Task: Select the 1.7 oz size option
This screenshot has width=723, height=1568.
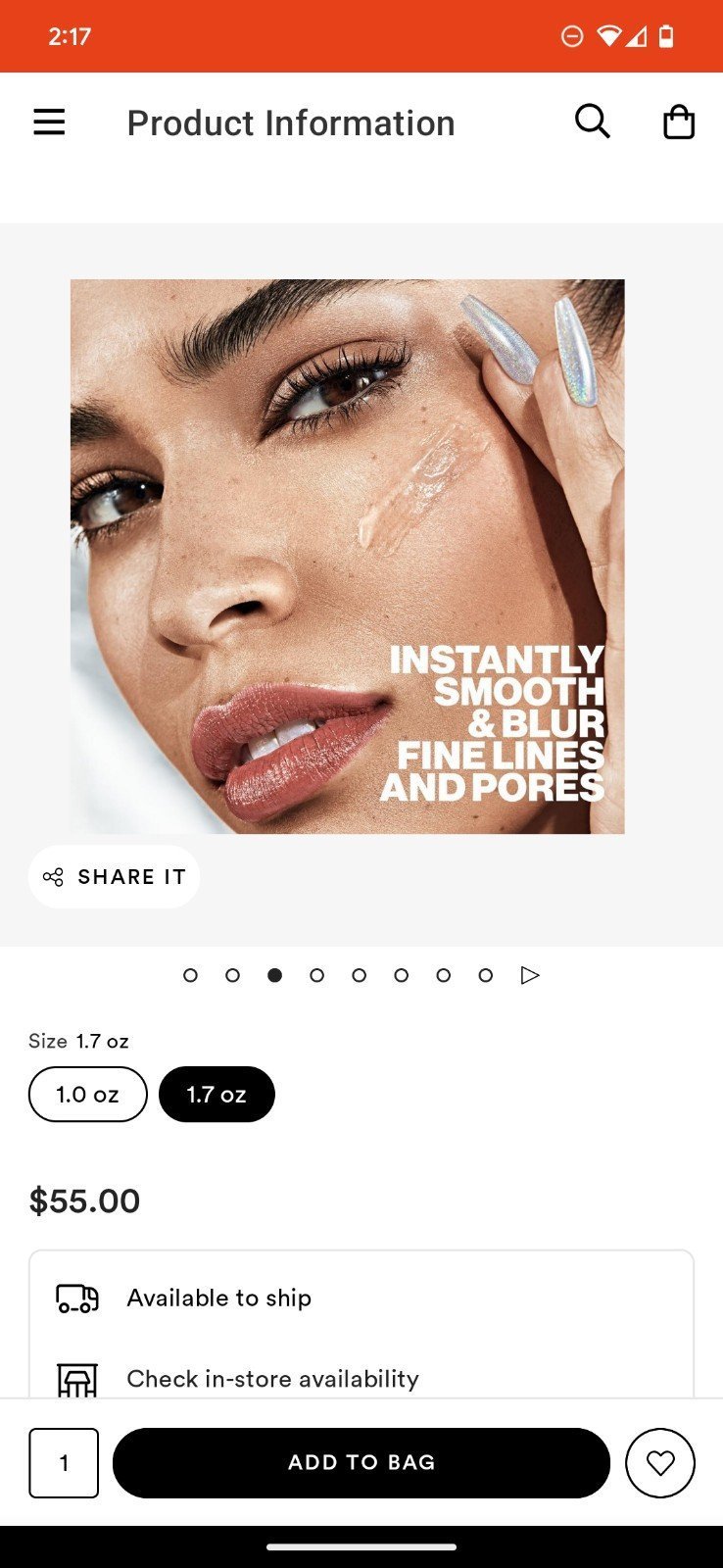Action: (x=217, y=1094)
